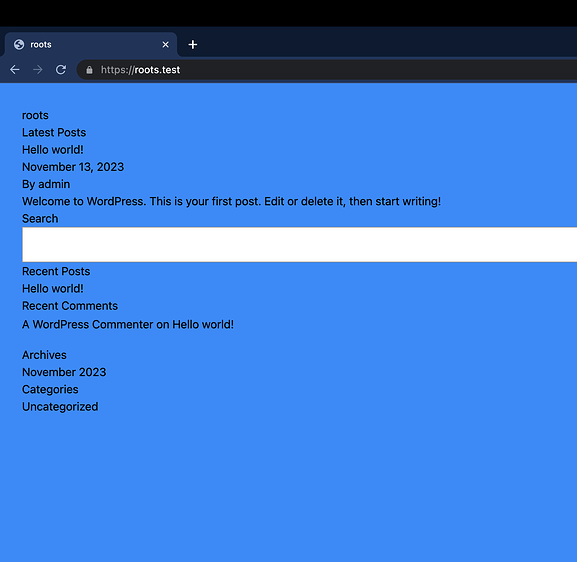Viewport: 577px width, 562px height.
Task: Click the Categories heading
Action: click(50, 389)
